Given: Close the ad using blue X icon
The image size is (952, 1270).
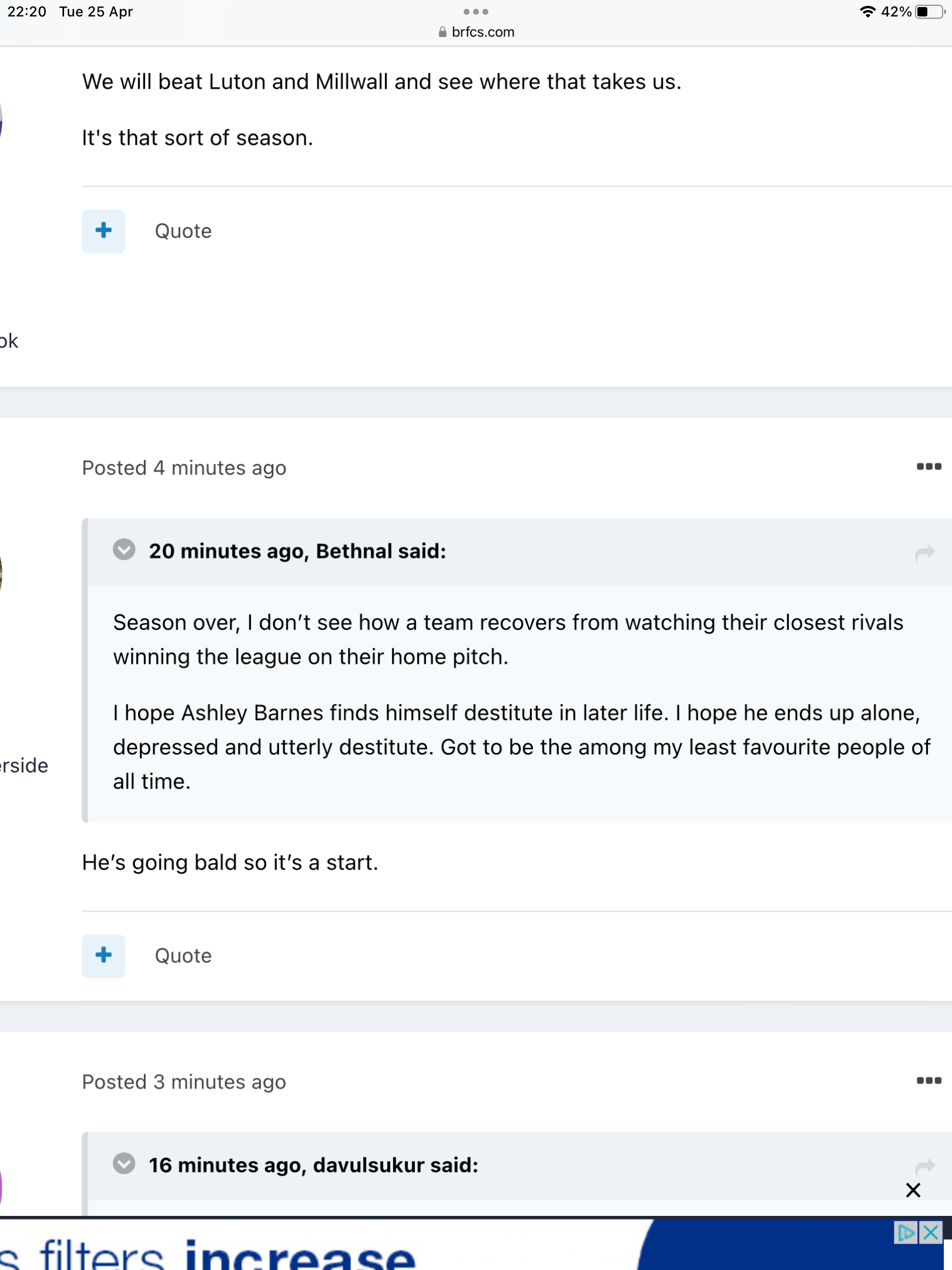Looking at the screenshot, I should 931,1232.
